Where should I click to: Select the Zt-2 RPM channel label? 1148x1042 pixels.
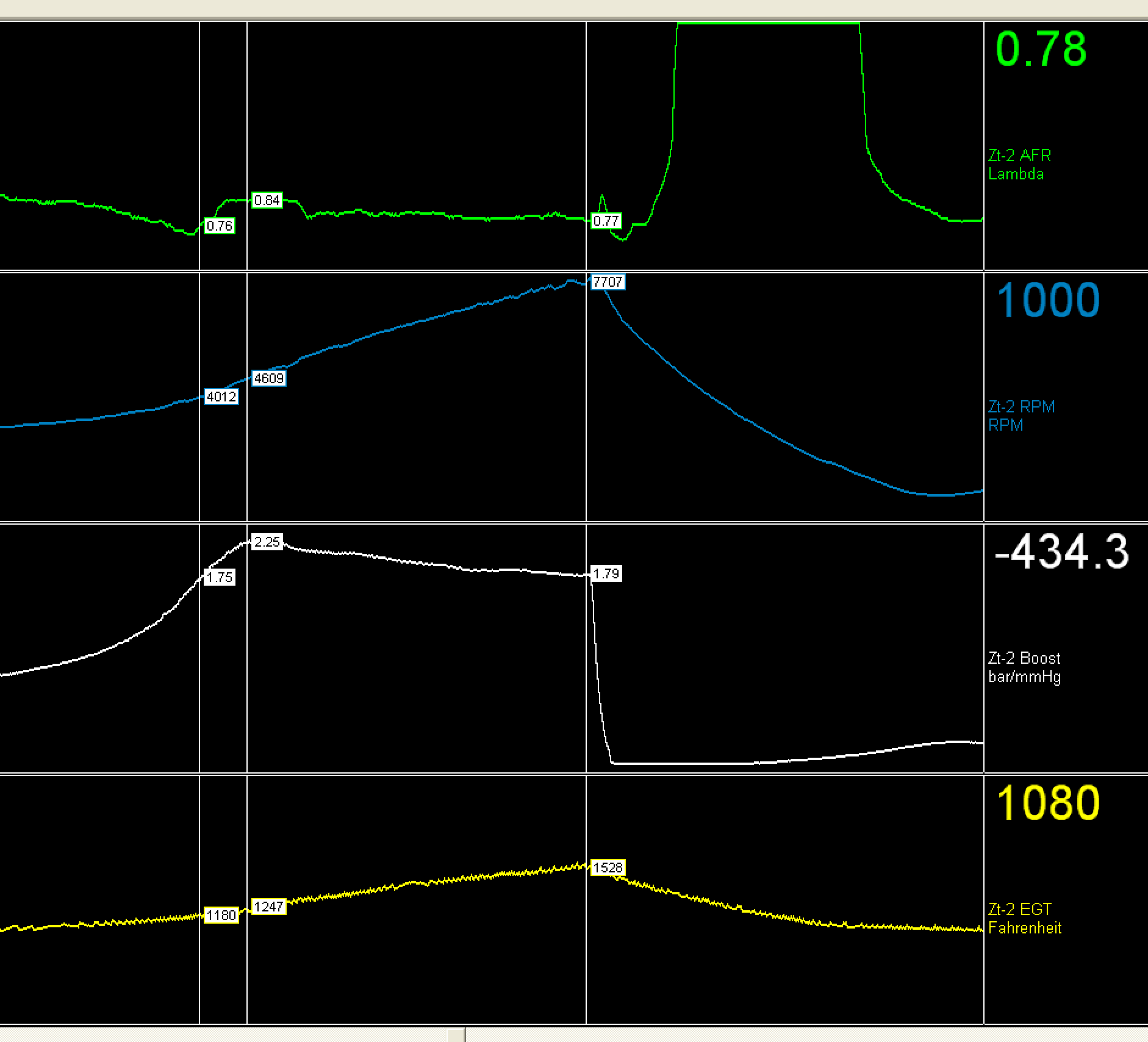1021,415
